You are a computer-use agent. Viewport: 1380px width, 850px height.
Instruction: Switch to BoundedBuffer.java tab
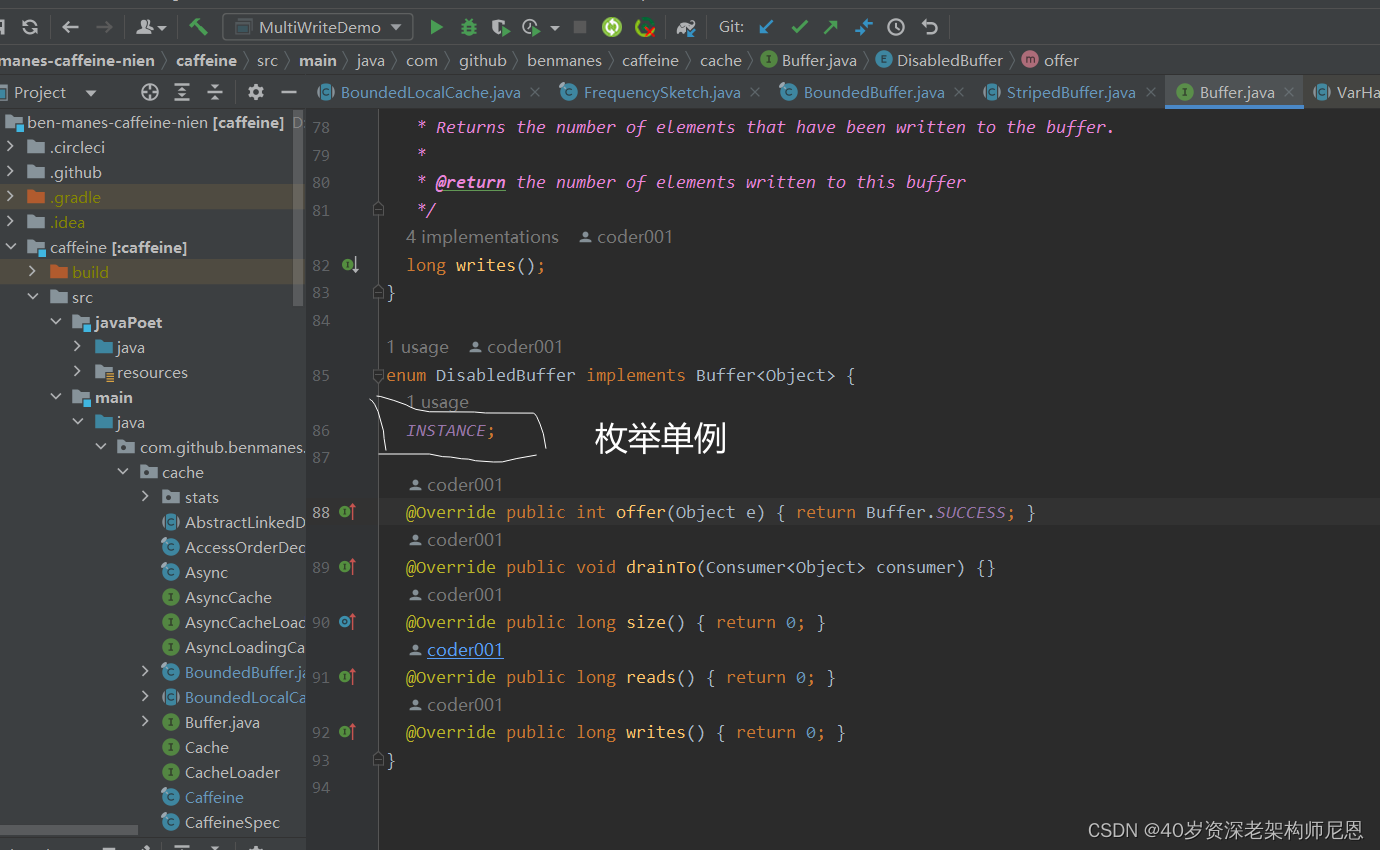coord(874,92)
